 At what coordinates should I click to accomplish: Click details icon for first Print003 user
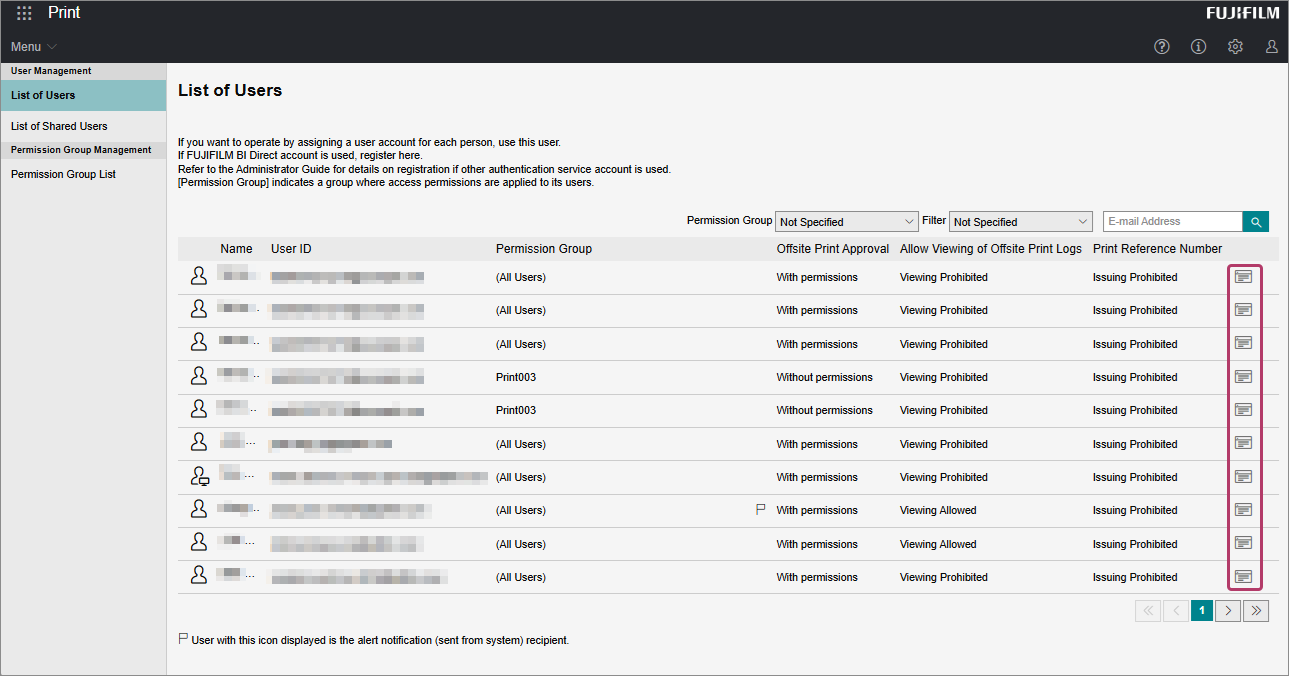point(1243,377)
